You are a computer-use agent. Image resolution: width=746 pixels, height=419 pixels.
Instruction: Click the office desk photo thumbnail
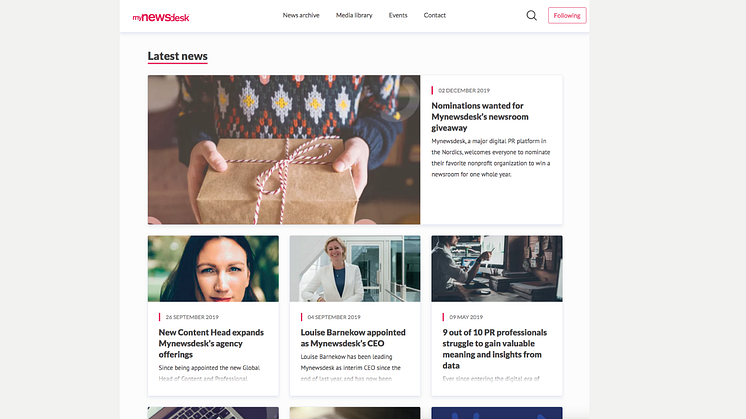point(497,269)
